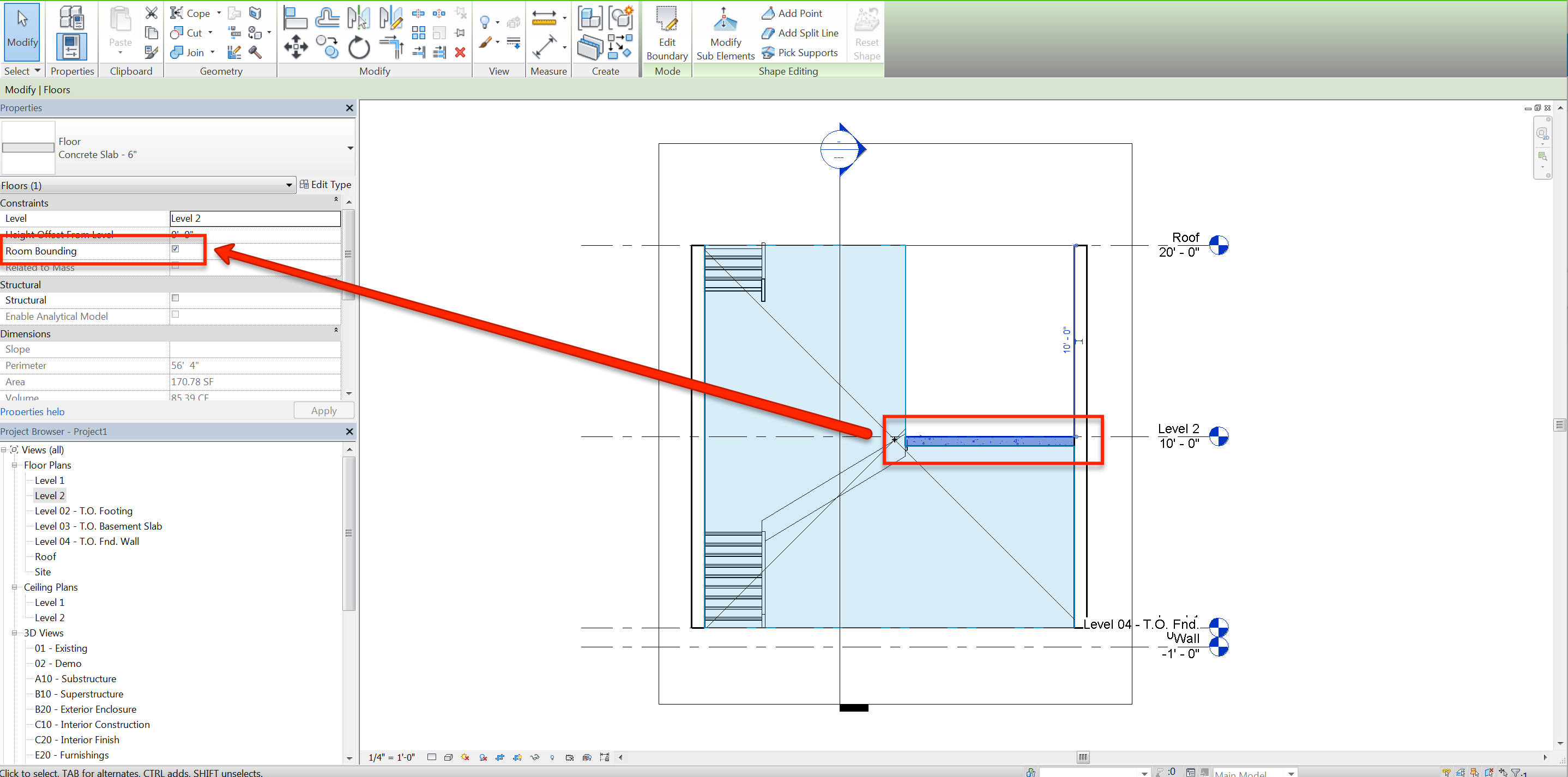Open the Floors (1) filter dropdown
This screenshot has width=1568, height=777.
[x=289, y=185]
